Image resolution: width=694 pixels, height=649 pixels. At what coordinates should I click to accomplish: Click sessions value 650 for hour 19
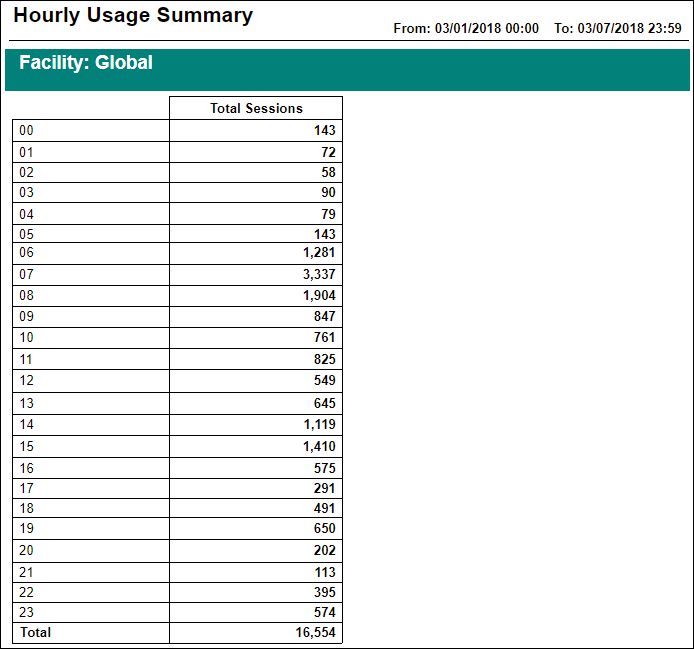pos(325,528)
